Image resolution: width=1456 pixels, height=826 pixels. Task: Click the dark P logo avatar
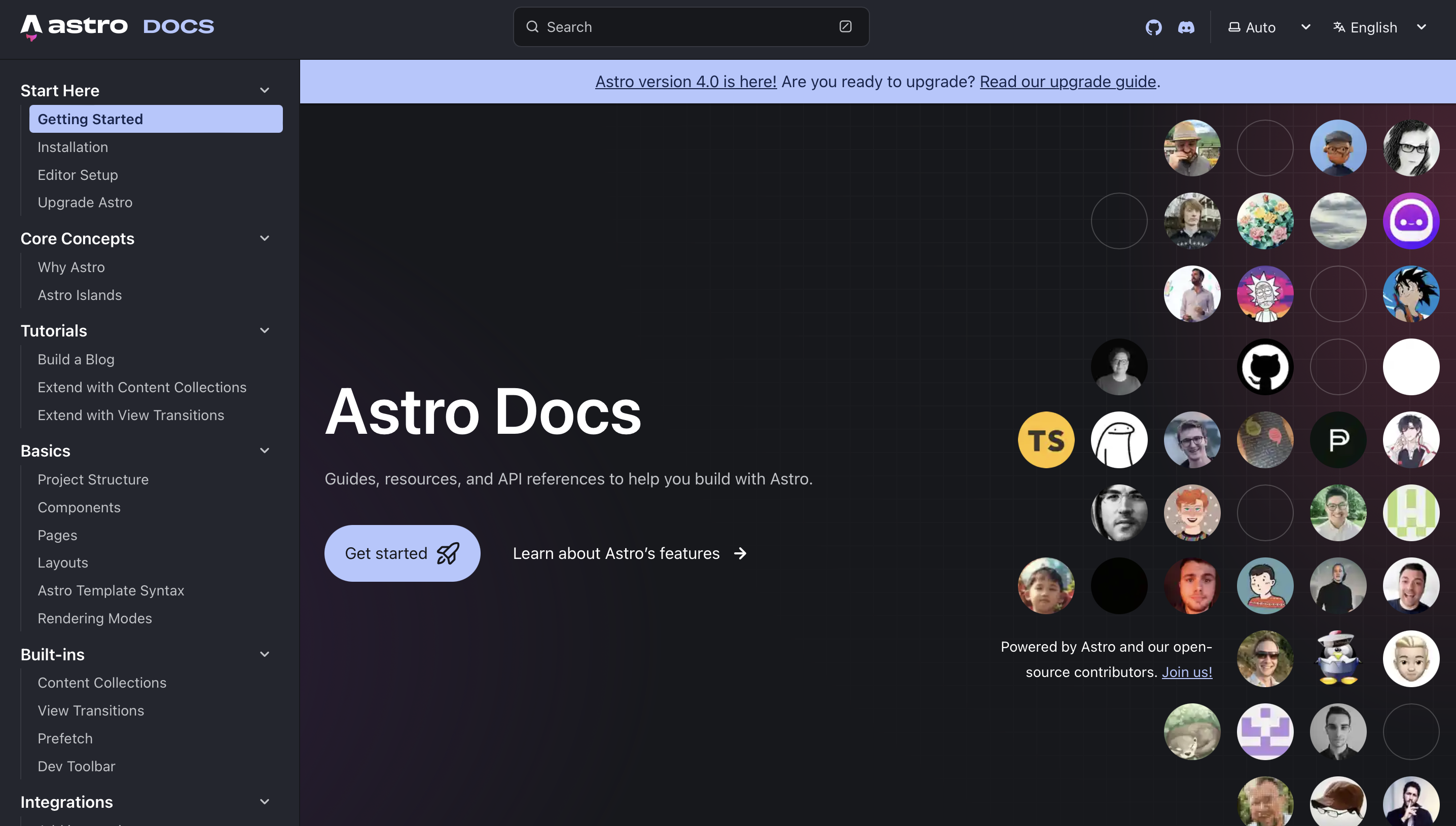tap(1338, 440)
